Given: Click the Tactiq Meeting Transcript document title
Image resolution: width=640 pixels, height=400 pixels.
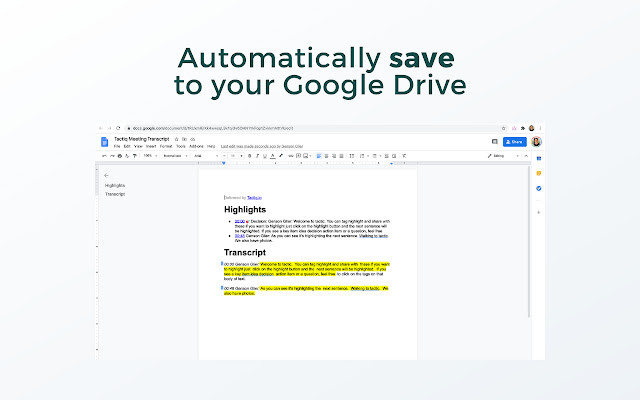Looking at the screenshot, I should click(142, 139).
